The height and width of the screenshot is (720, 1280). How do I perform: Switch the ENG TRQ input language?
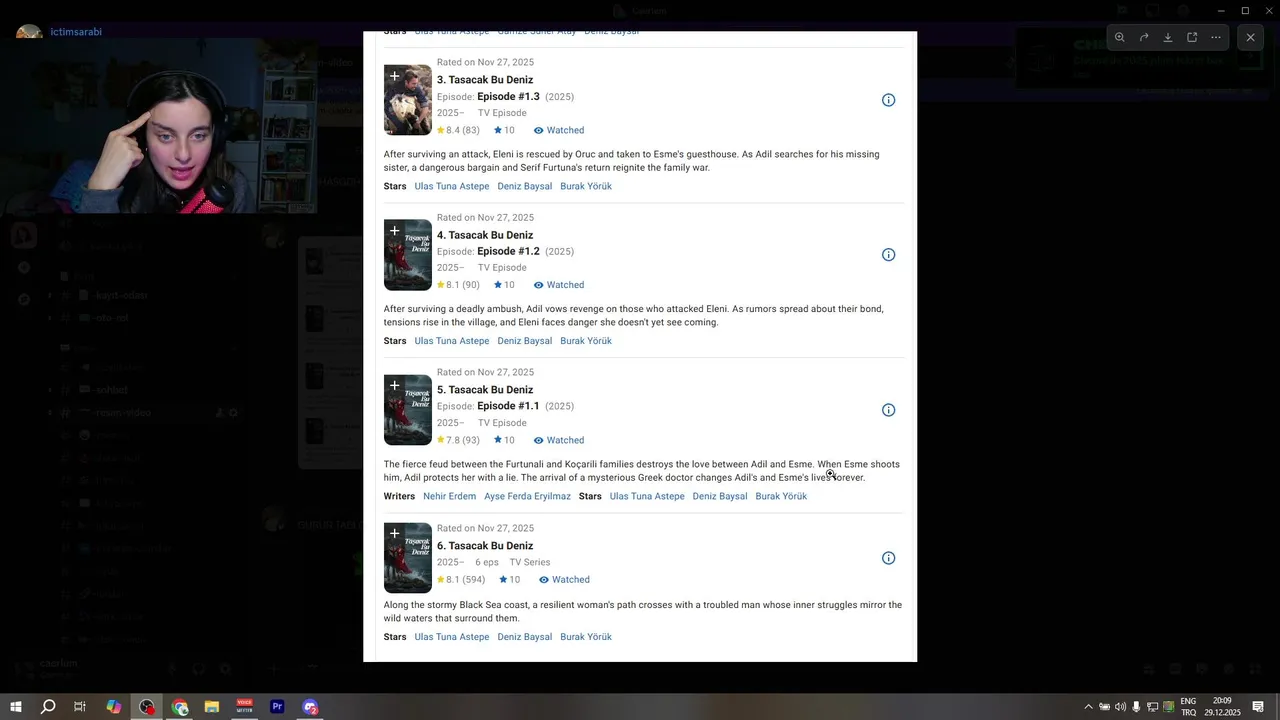(x=1188, y=707)
